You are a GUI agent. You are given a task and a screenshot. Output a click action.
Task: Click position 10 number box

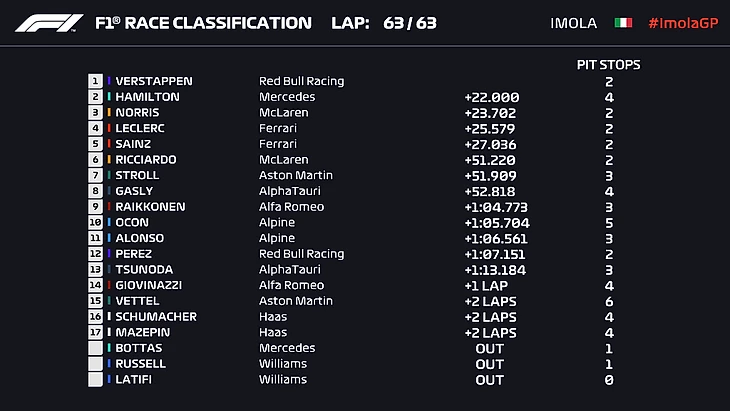tap(96, 222)
